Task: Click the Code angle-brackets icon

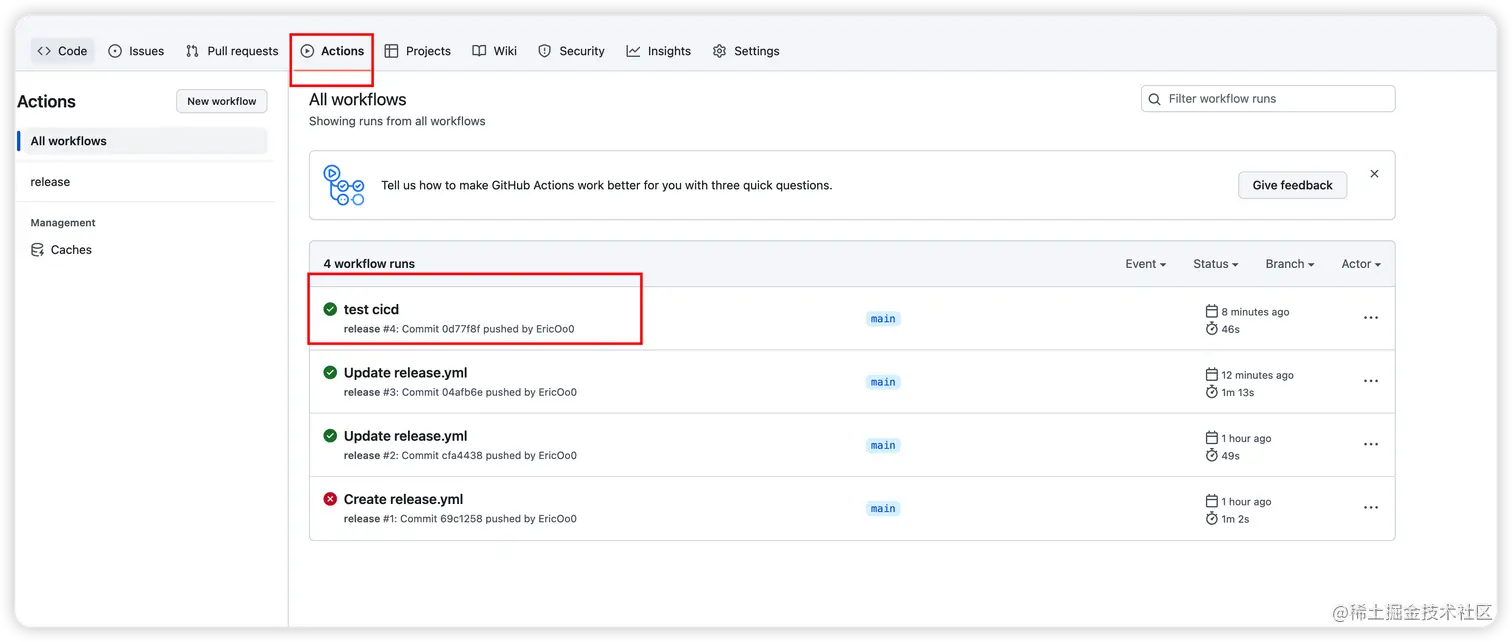Action: pos(44,51)
